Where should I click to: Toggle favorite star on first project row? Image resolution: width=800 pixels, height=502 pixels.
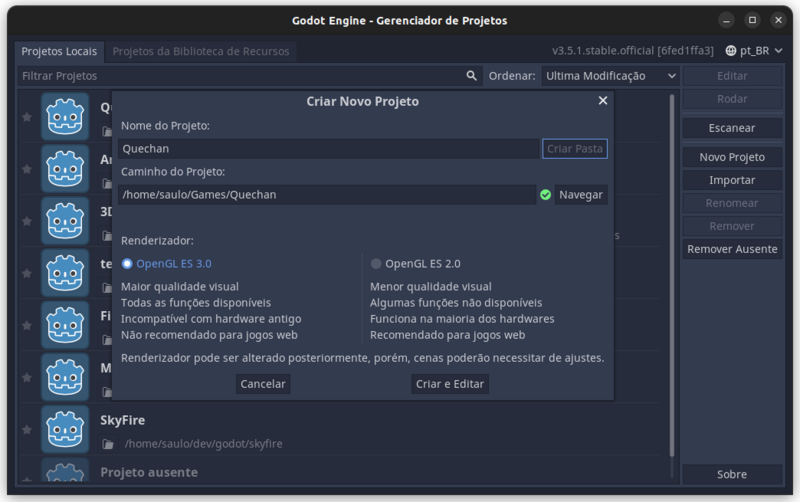coord(27,117)
